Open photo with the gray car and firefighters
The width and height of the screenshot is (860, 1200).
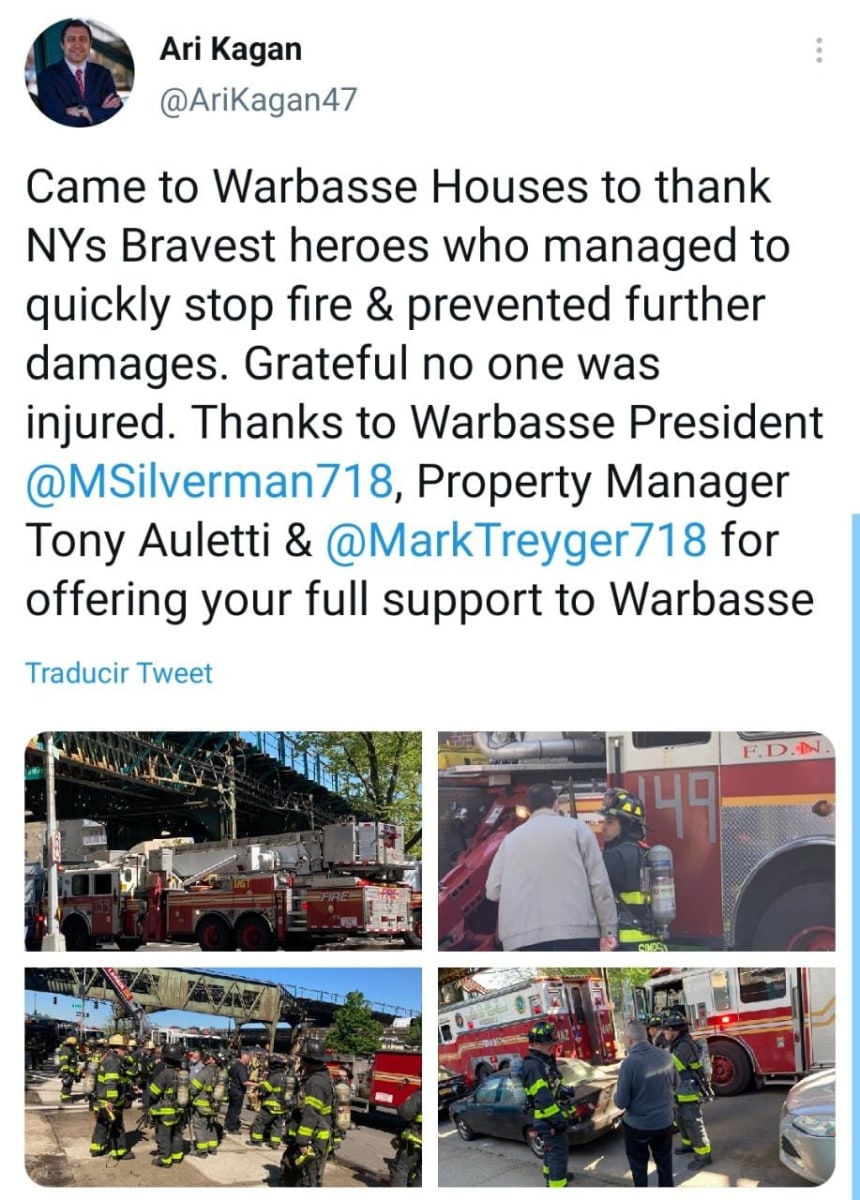click(636, 1076)
